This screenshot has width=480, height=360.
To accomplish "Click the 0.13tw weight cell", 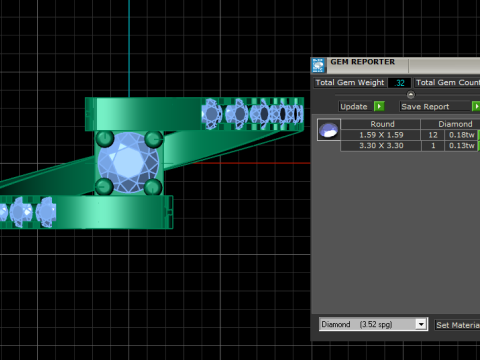I will point(462,146).
